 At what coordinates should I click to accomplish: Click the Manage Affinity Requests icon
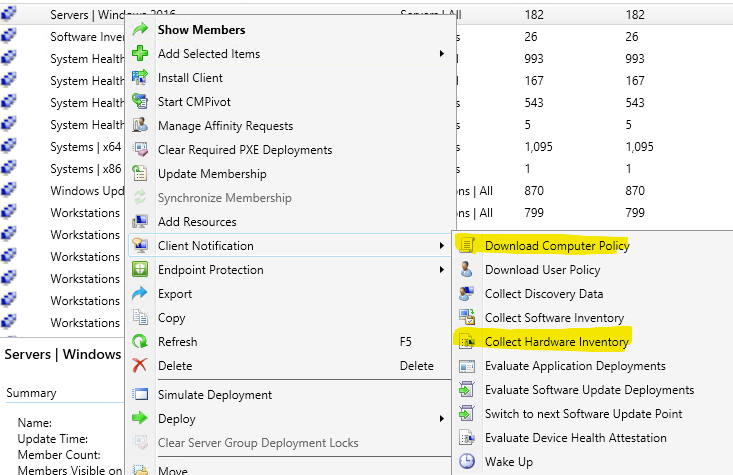tap(140, 125)
